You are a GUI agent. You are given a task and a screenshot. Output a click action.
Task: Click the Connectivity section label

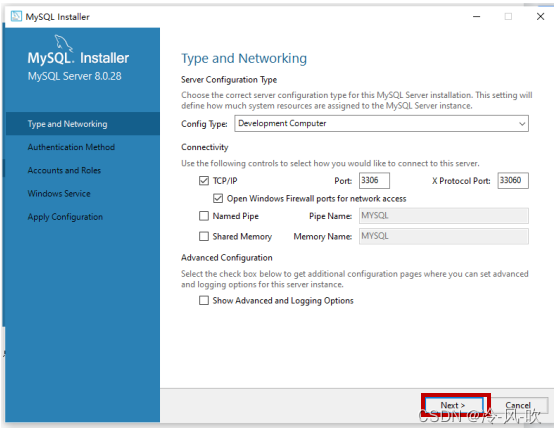(205, 147)
